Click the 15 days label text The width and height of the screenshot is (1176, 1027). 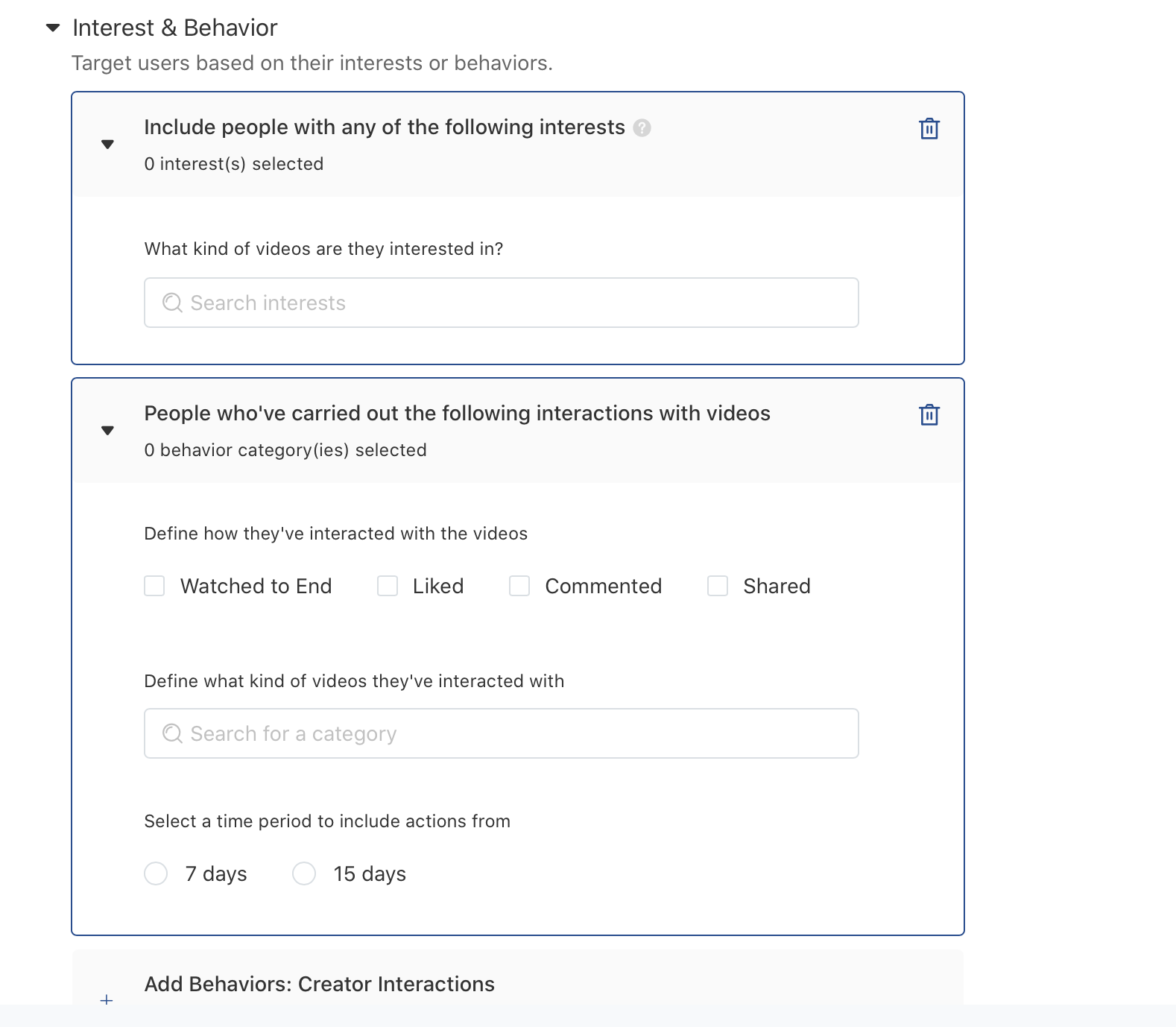[x=370, y=874]
